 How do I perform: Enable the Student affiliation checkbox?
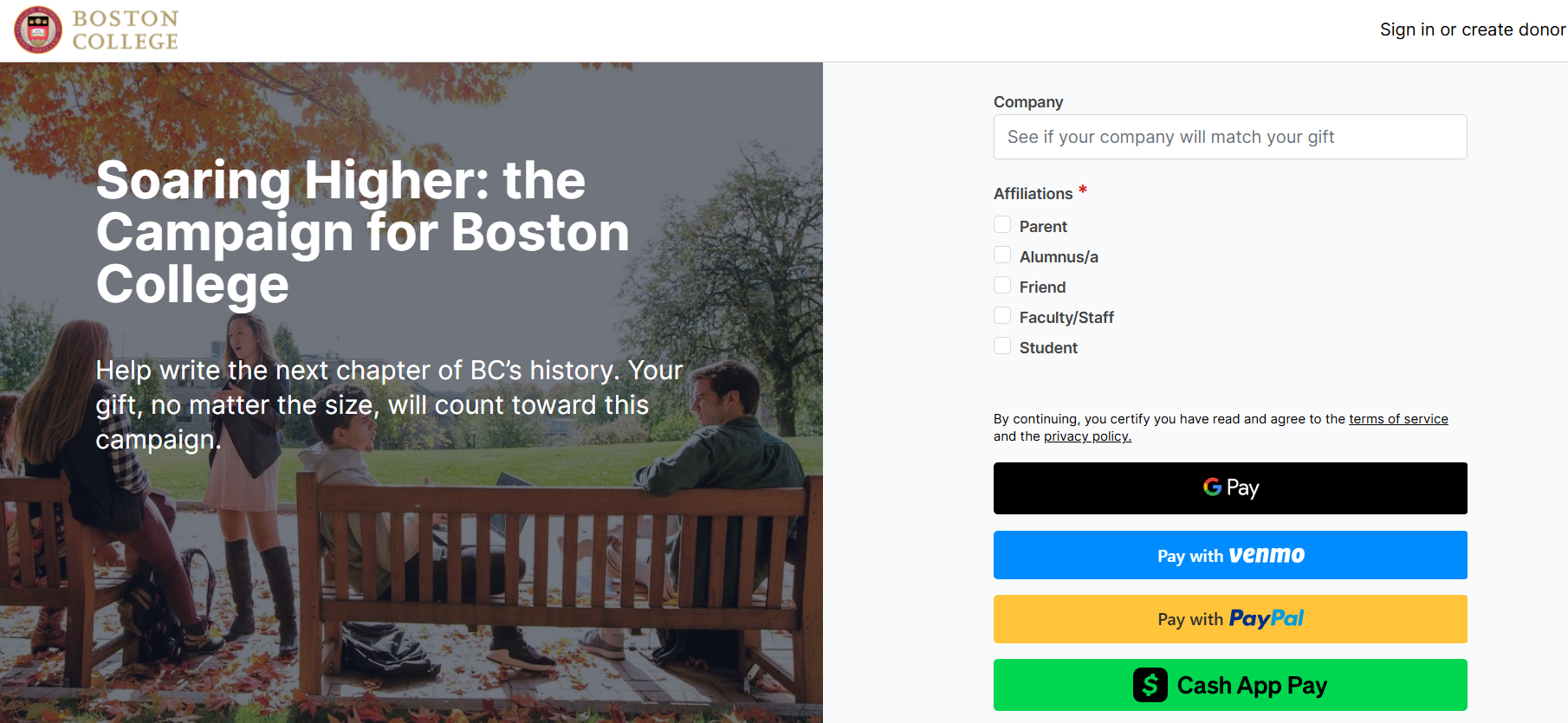click(1002, 346)
